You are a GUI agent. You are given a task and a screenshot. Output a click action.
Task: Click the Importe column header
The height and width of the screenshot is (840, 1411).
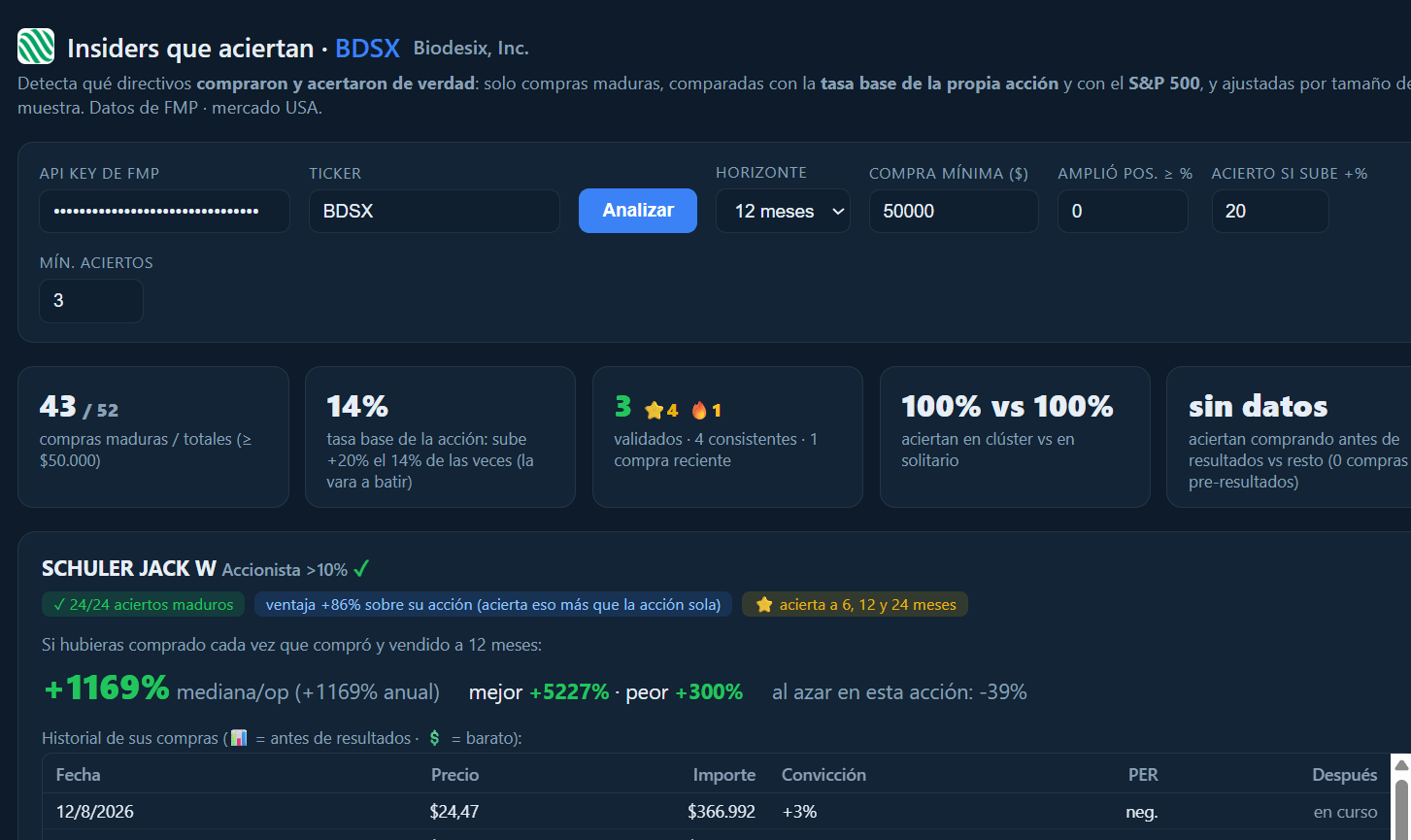[724, 775]
